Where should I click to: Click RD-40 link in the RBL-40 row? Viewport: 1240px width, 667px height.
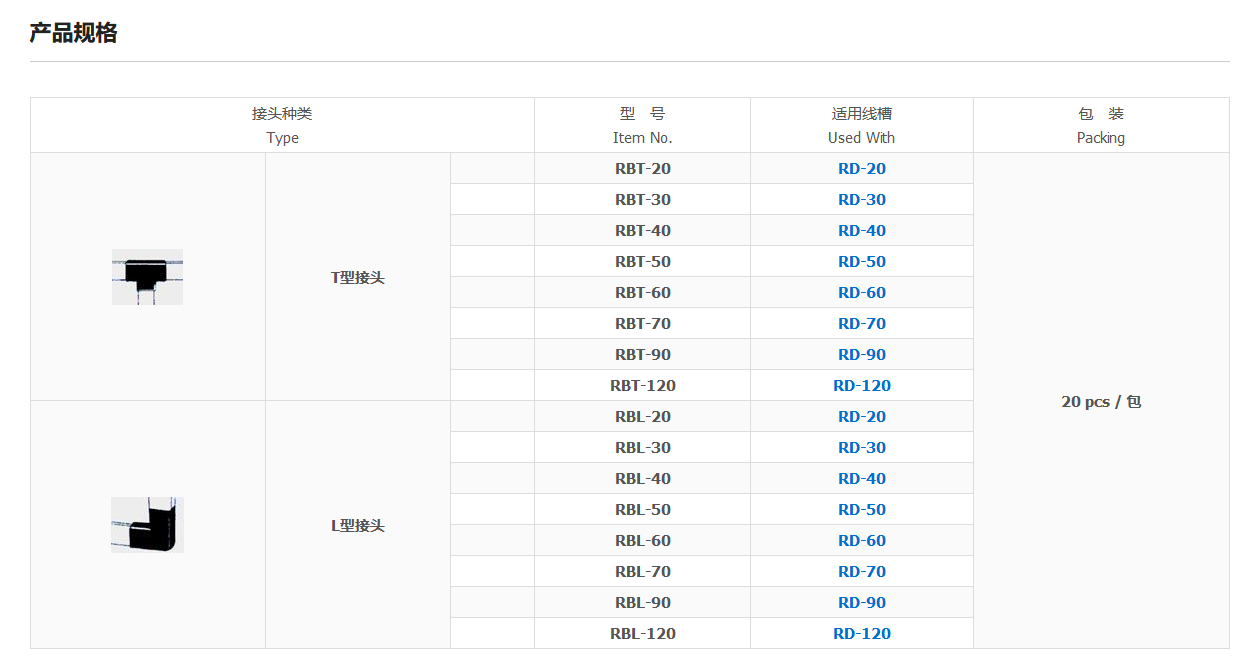point(862,479)
